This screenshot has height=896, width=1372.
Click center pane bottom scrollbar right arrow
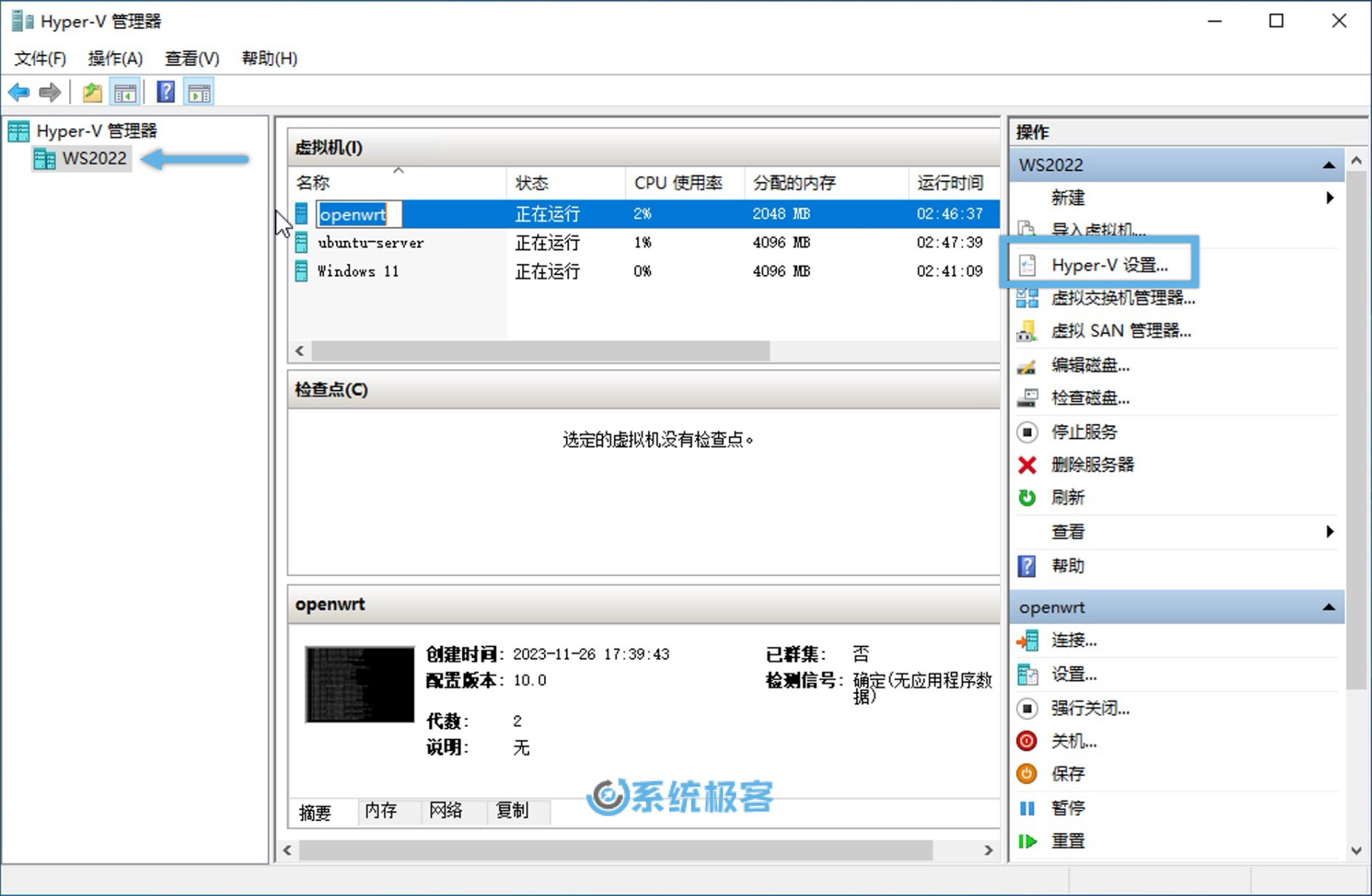pos(988,850)
